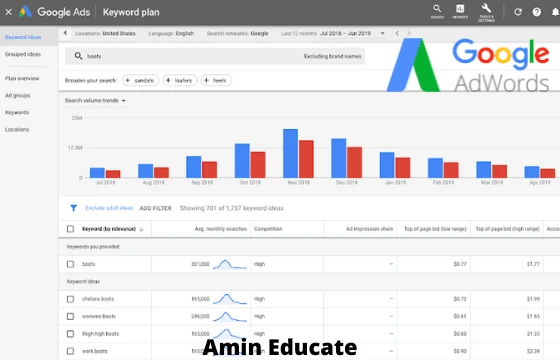This screenshot has height=360, width=560.
Task: Click the blue Nov 2018 bar in chart
Action: pyautogui.click(x=290, y=153)
